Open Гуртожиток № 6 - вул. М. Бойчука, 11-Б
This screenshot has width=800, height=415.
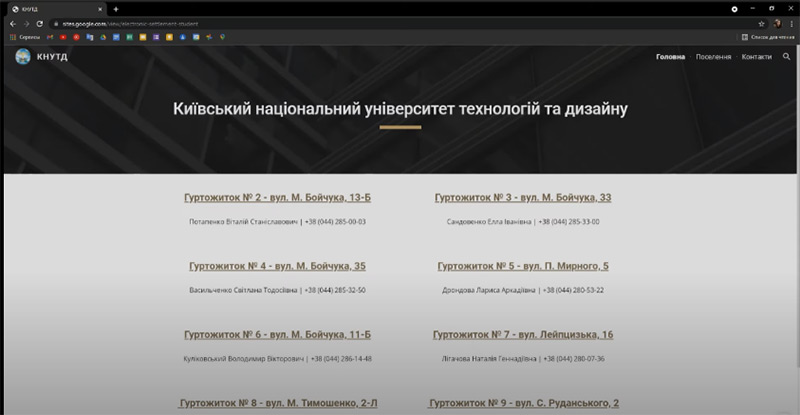(x=278, y=334)
